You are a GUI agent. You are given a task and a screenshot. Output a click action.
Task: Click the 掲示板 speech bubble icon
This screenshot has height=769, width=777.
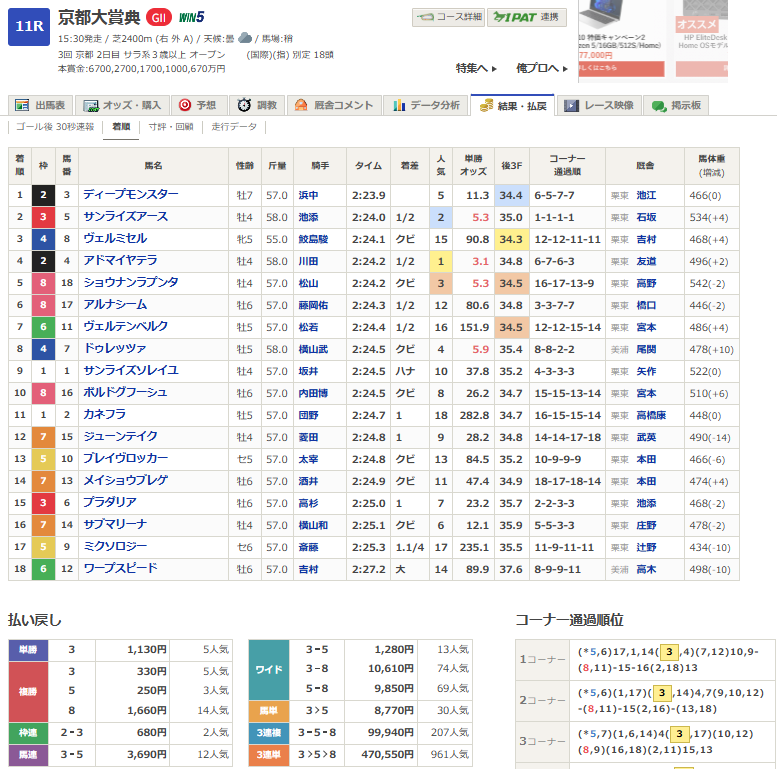[659, 105]
